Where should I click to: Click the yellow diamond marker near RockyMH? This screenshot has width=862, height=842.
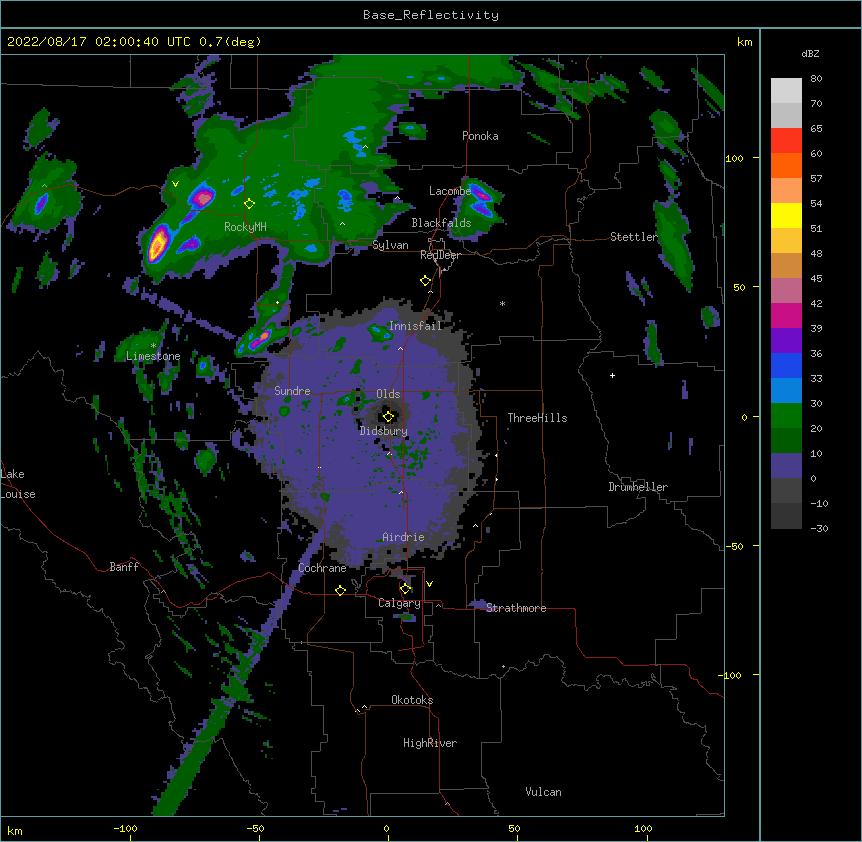(x=249, y=204)
